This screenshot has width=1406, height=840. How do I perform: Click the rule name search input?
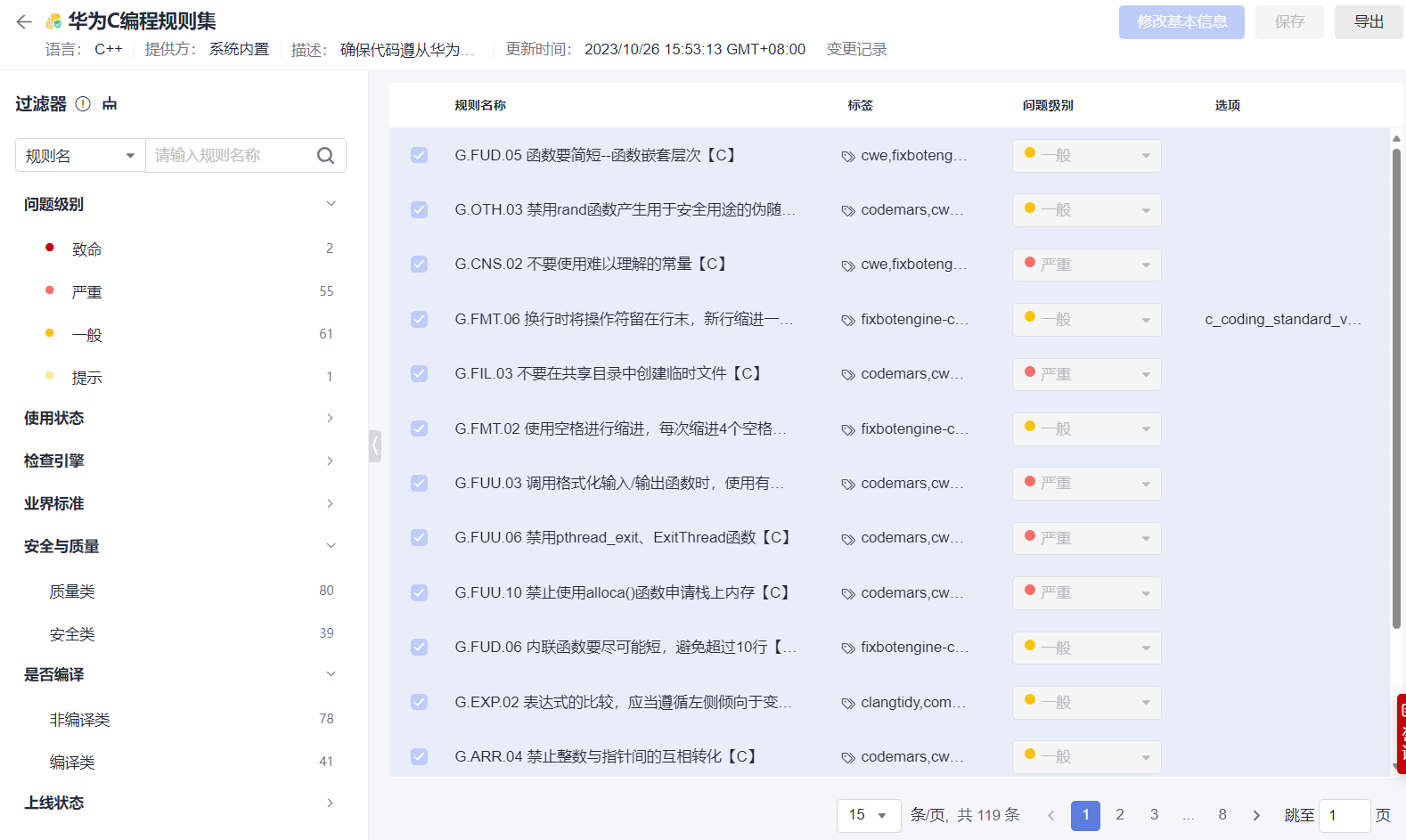pos(230,155)
